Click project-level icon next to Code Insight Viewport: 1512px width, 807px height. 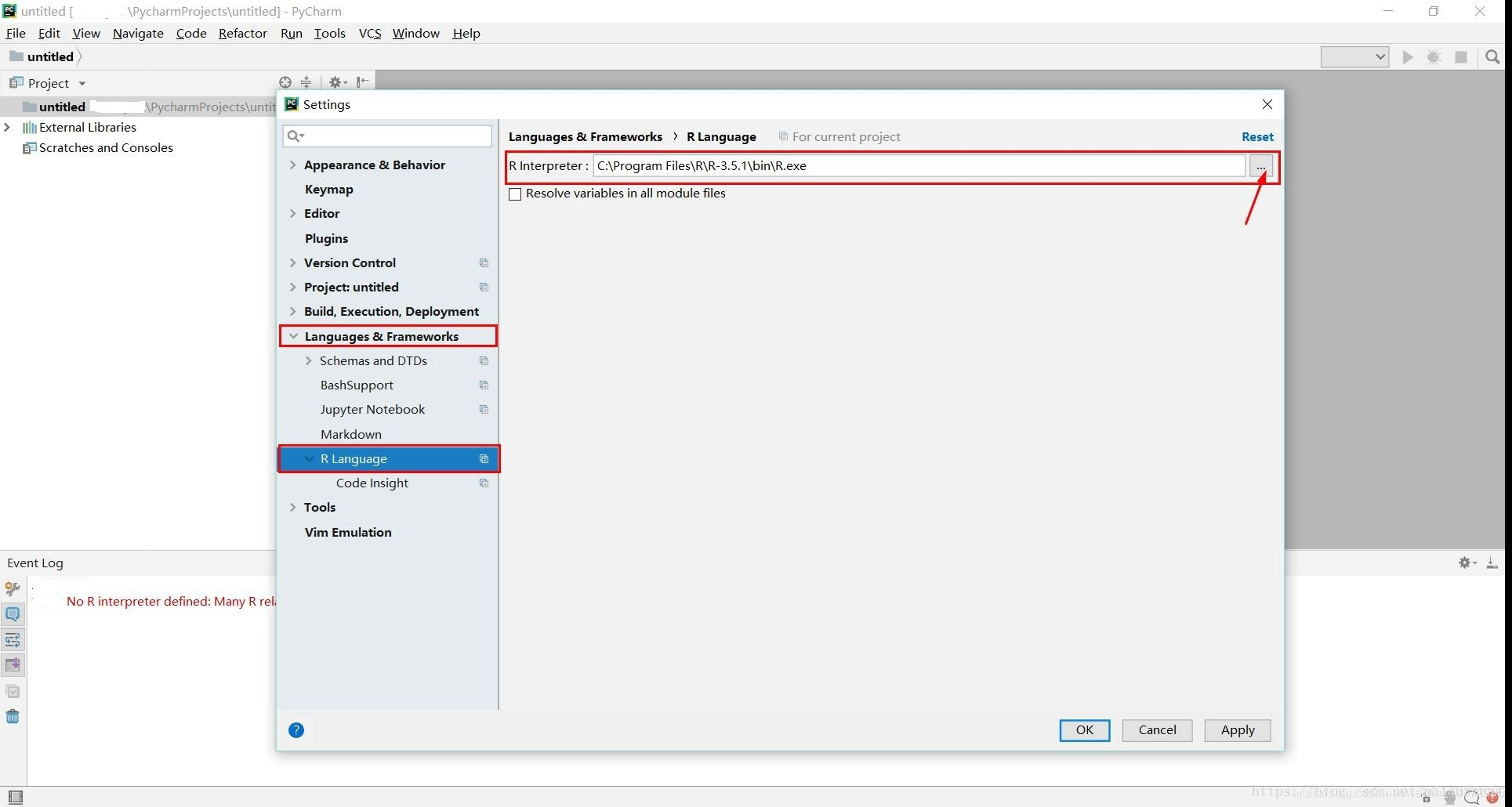tap(484, 483)
